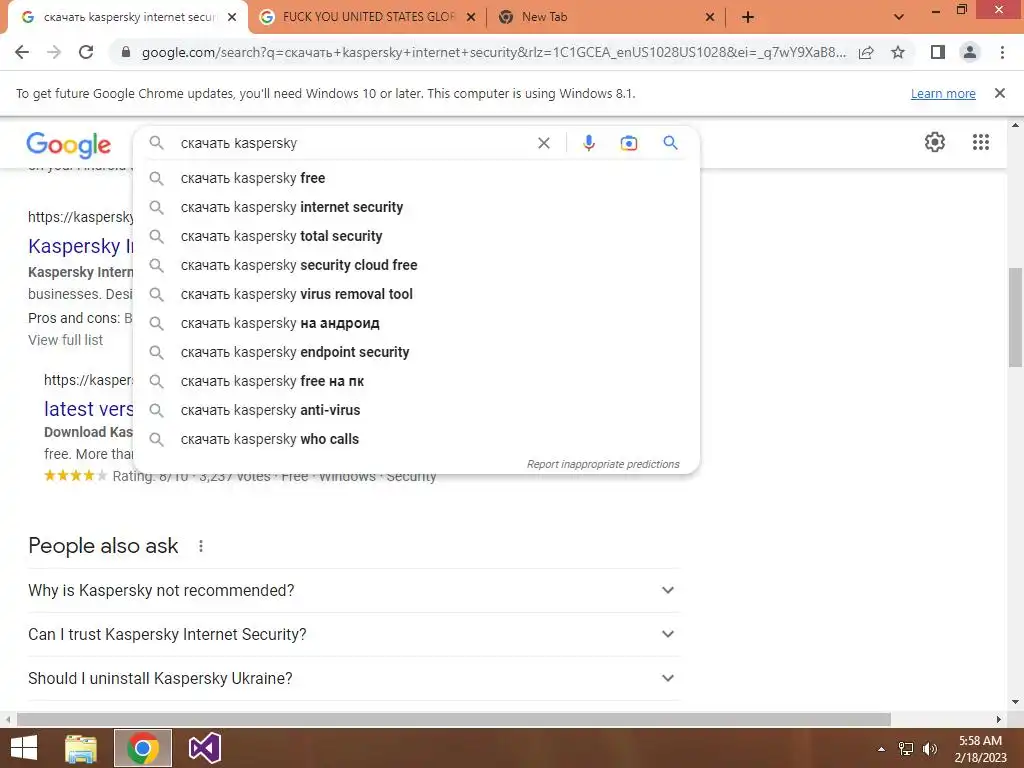The image size is (1024, 768).
Task: Open the tab search chevron
Action: (899, 17)
